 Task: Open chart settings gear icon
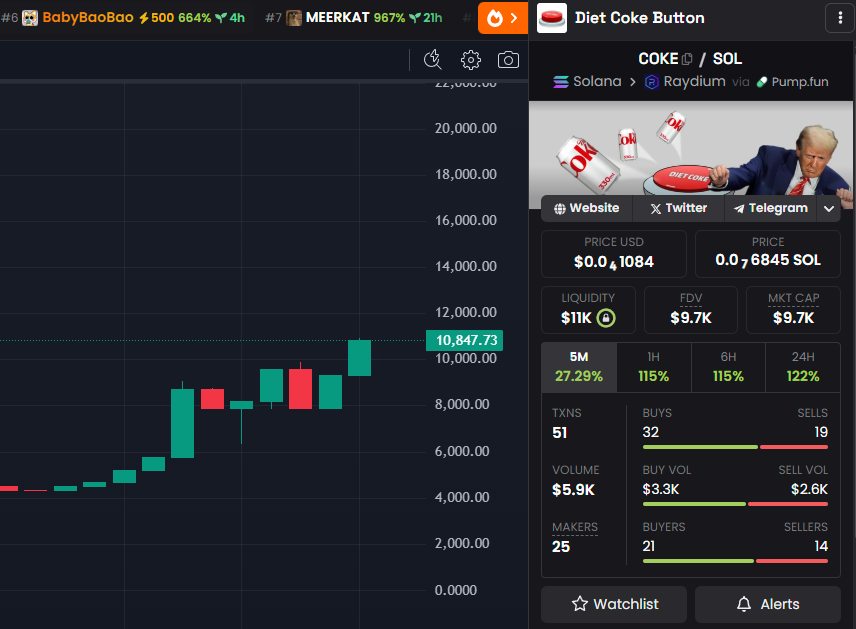click(x=471, y=60)
